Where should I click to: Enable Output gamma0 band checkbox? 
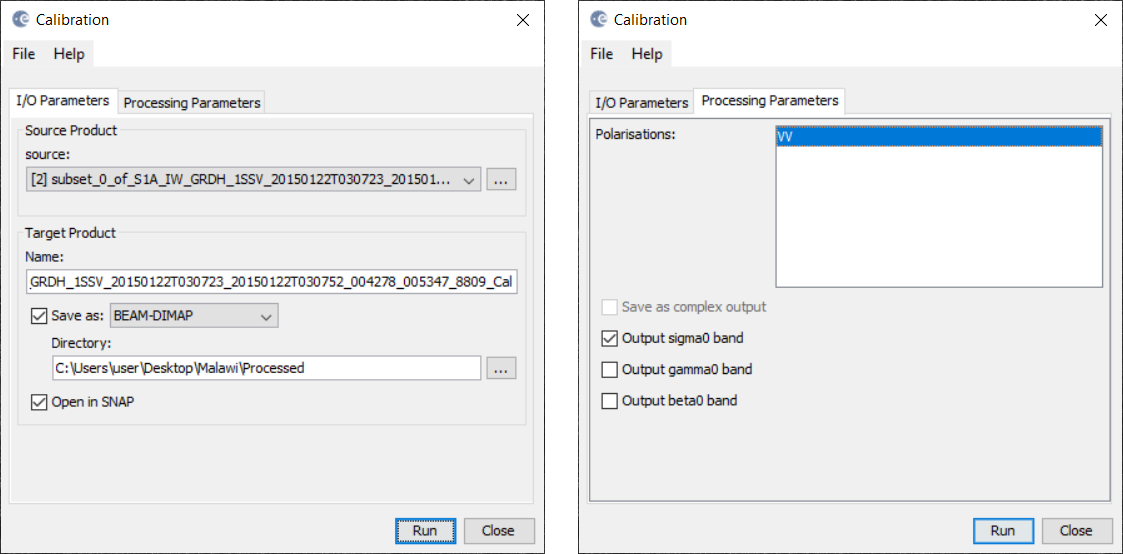(609, 369)
